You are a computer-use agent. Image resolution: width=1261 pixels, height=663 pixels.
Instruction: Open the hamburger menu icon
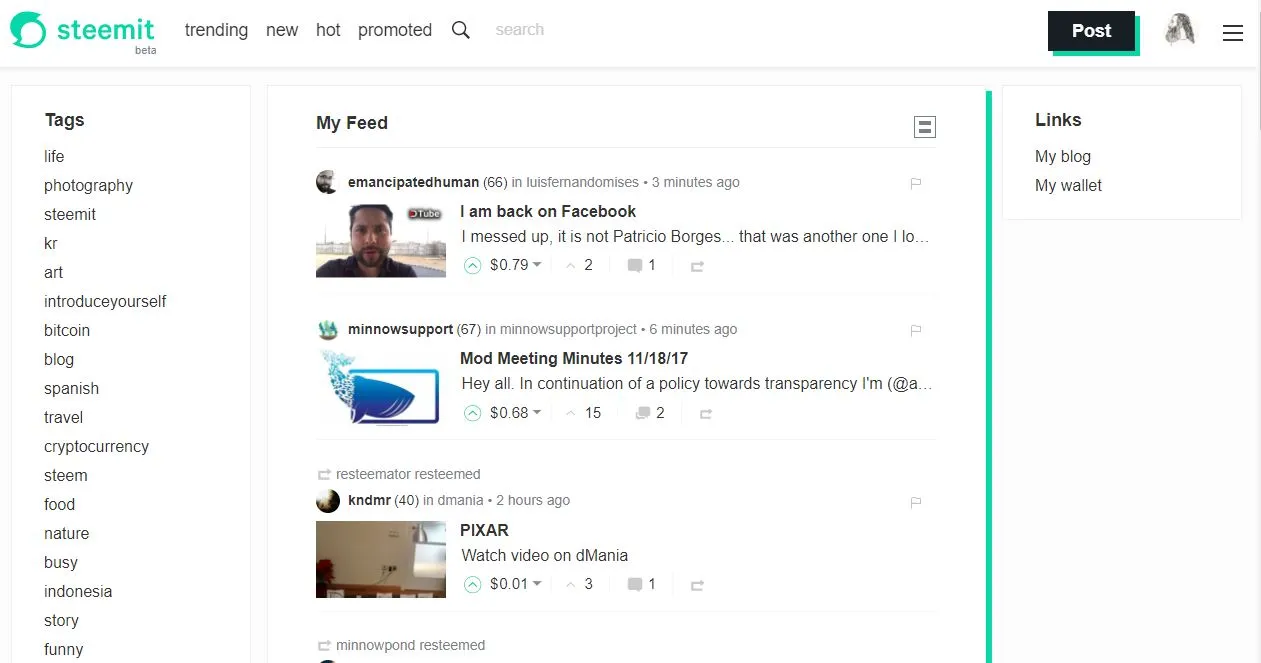(1233, 33)
